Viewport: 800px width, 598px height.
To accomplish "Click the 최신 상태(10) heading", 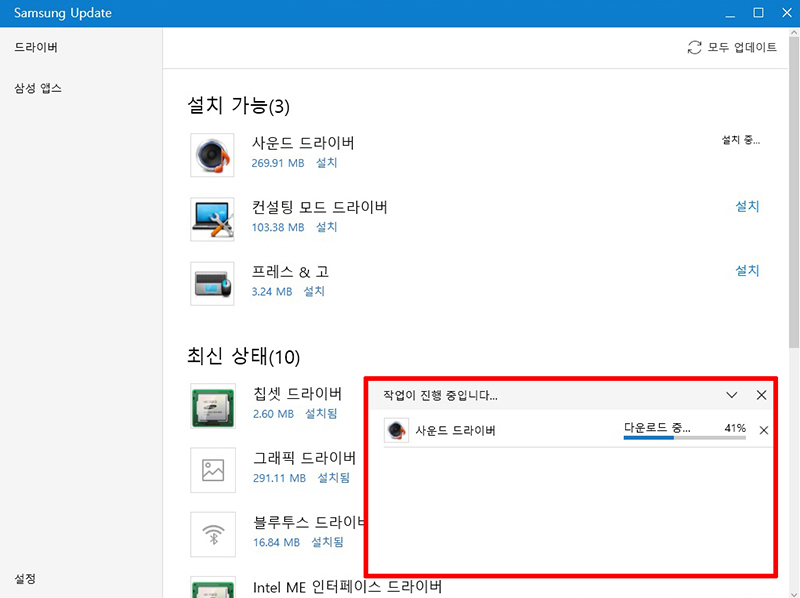I will (x=243, y=356).
